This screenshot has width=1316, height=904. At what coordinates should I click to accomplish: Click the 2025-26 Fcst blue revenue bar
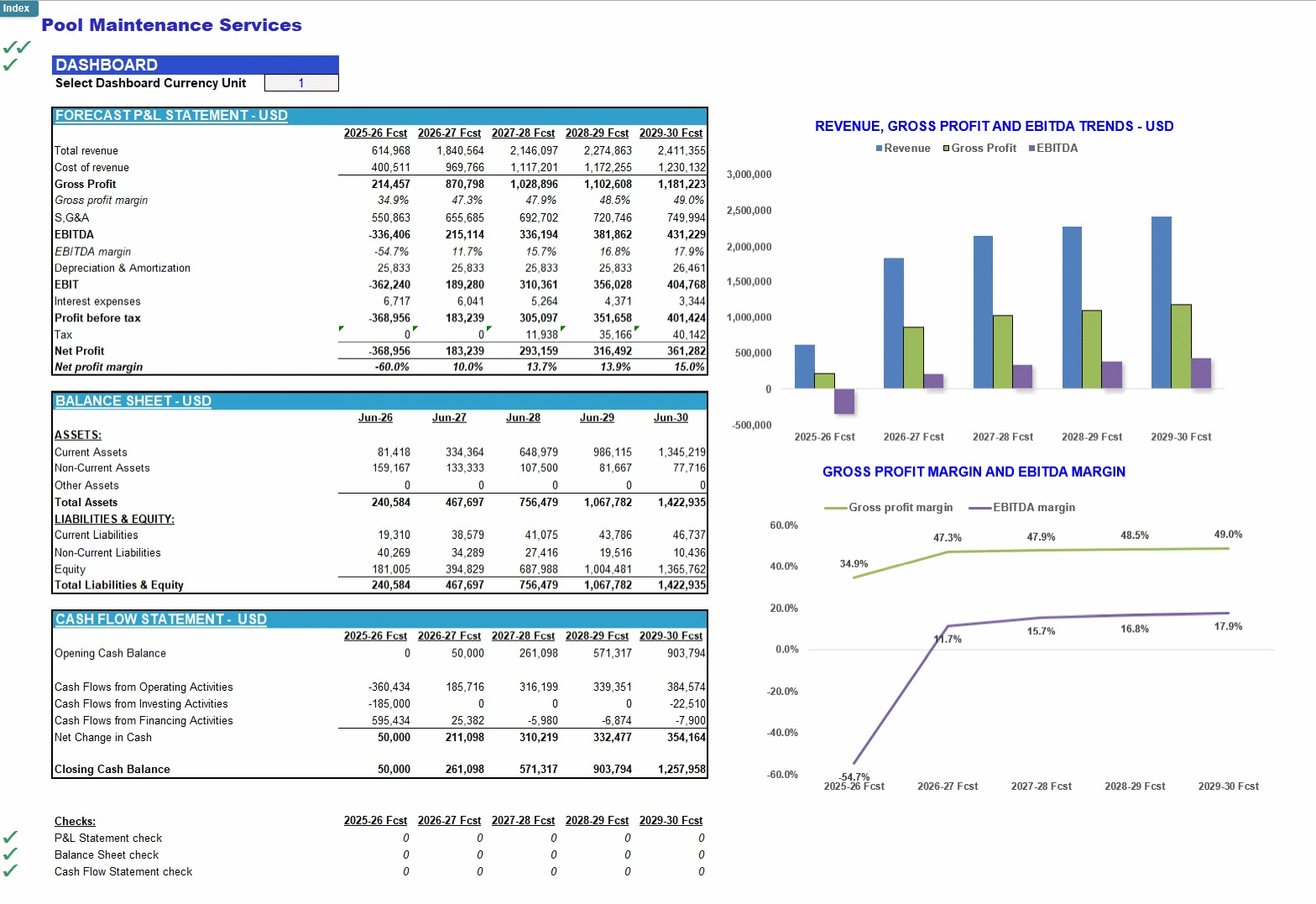click(805, 367)
